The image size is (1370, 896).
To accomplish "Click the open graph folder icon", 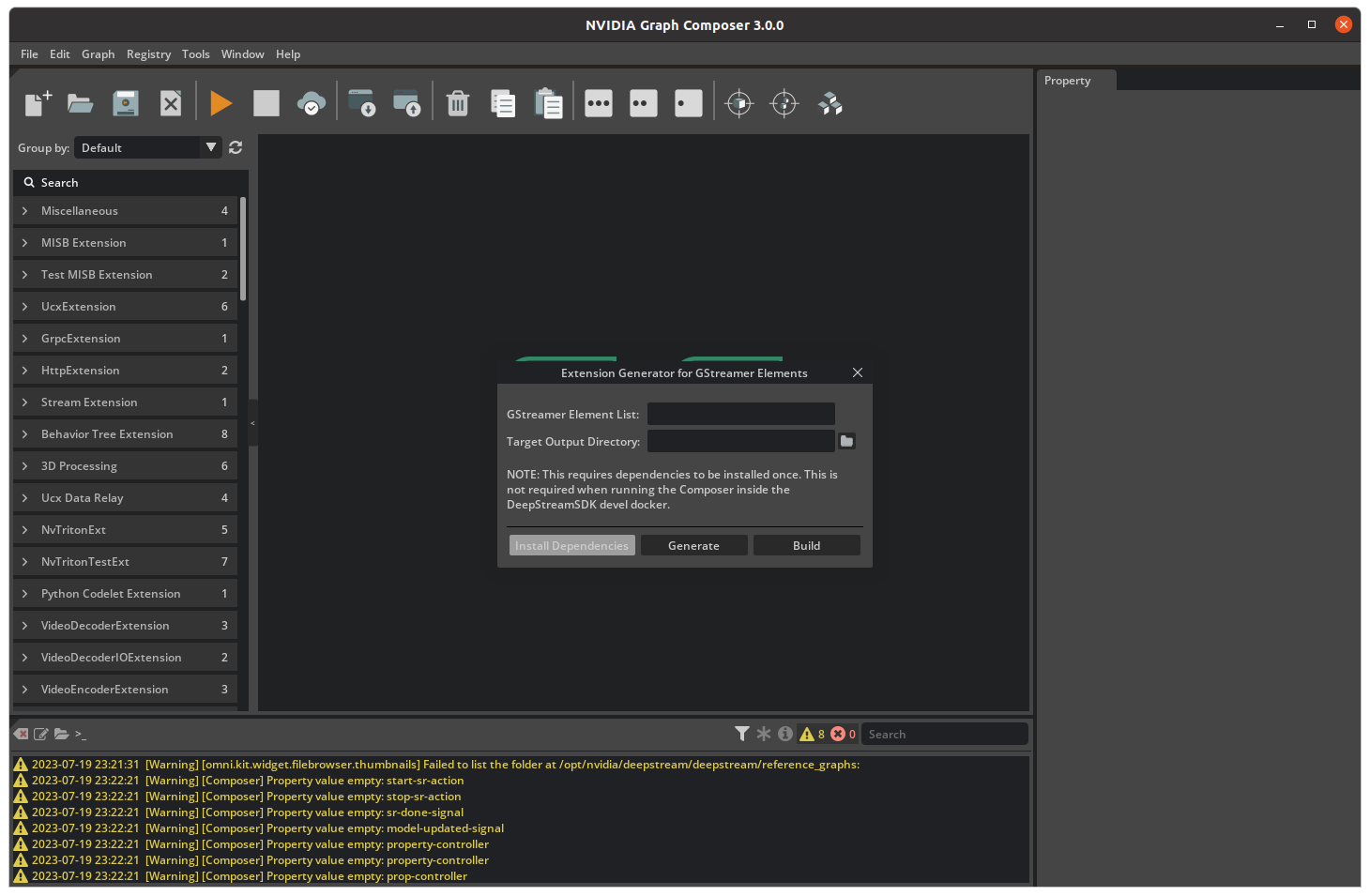I will (x=81, y=103).
